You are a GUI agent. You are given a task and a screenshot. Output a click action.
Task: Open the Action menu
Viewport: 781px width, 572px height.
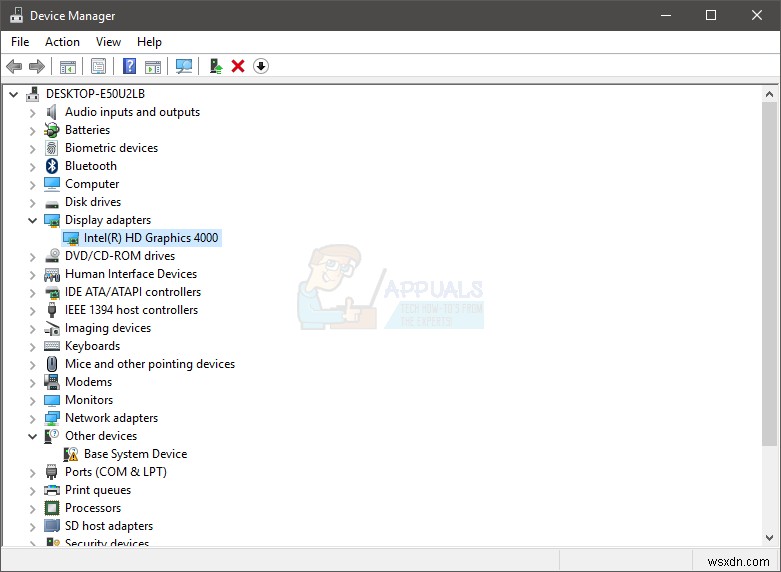pos(62,42)
